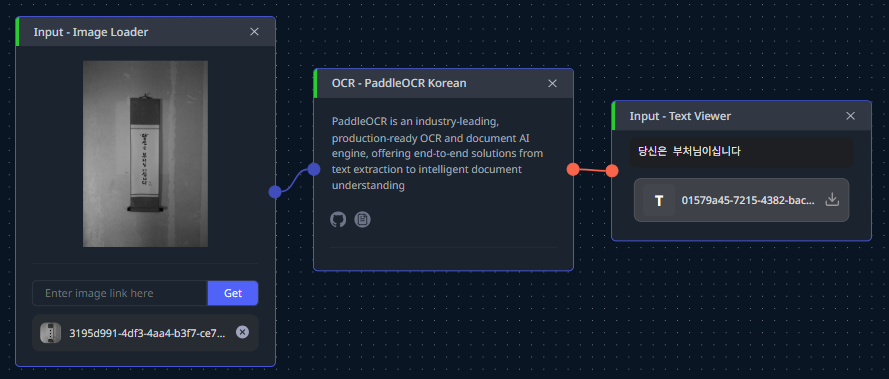Click the small image file thumbnail icon
Image resolution: width=889 pixels, height=379 pixels.
[x=50, y=333]
